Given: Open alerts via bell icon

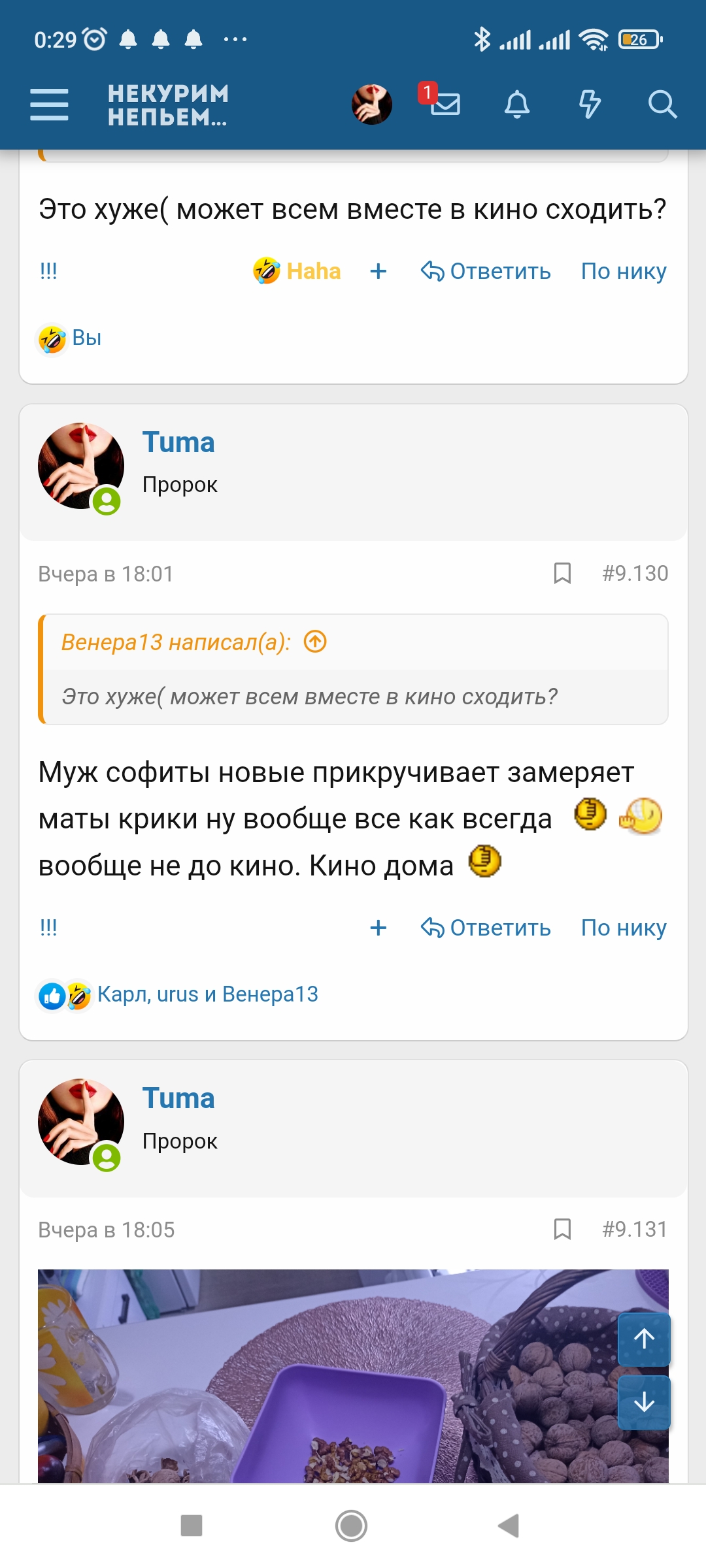Looking at the screenshot, I should 516,105.
